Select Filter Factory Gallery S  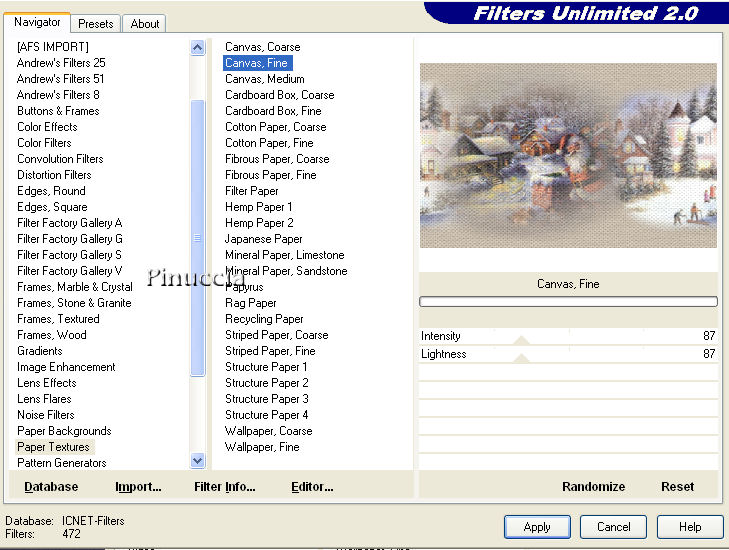(x=69, y=255)
